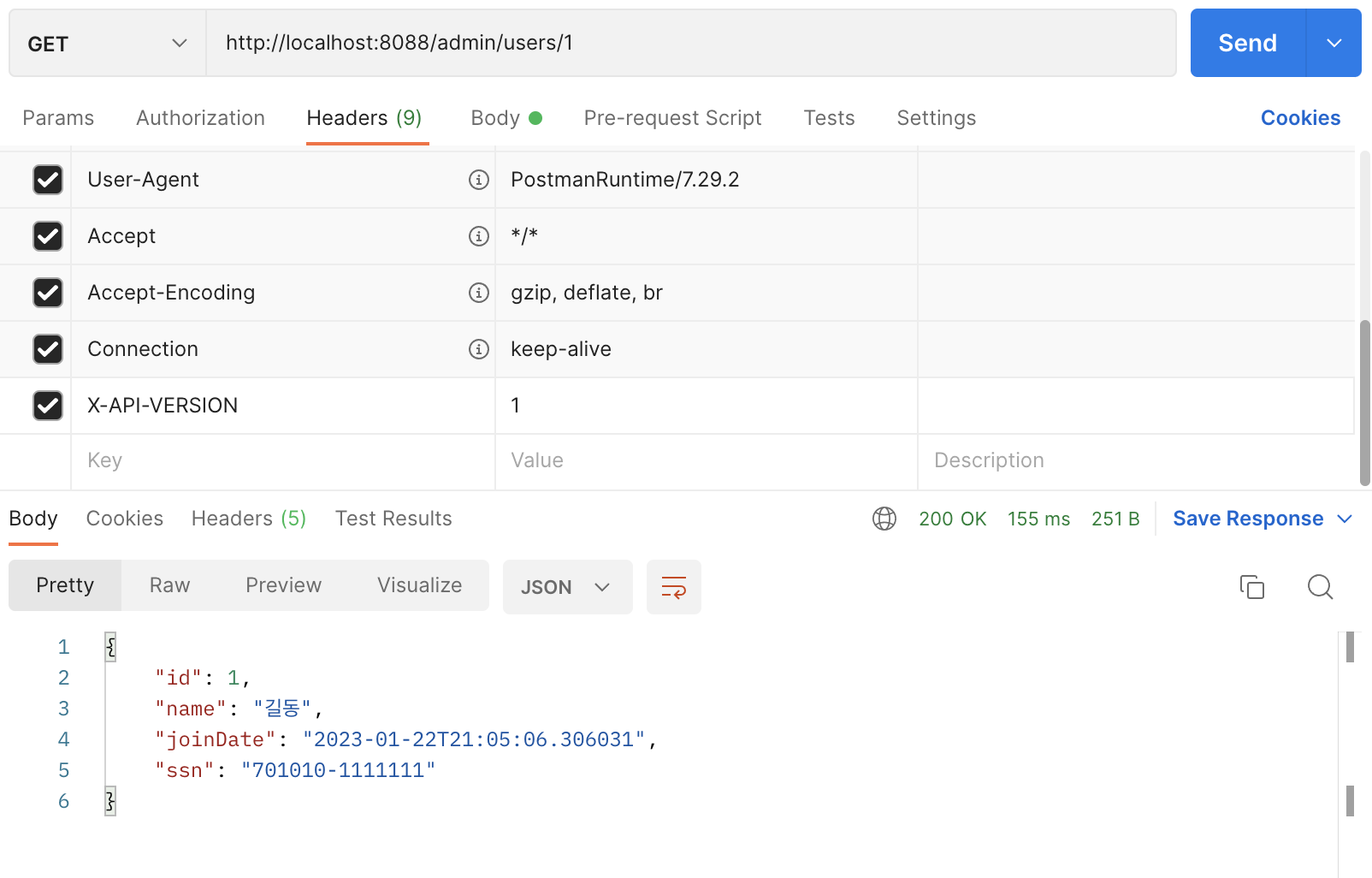Screen dimensions: 1372x878
Task: Open the Send options arrow dropdown
Action: point(1334,43)
